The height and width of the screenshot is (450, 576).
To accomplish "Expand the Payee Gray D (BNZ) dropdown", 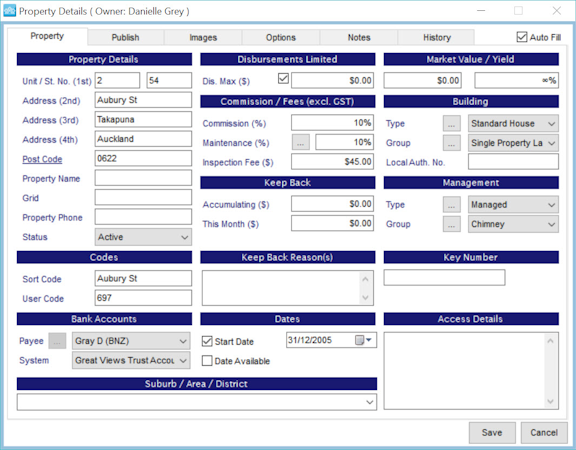I will click(131, 341).
